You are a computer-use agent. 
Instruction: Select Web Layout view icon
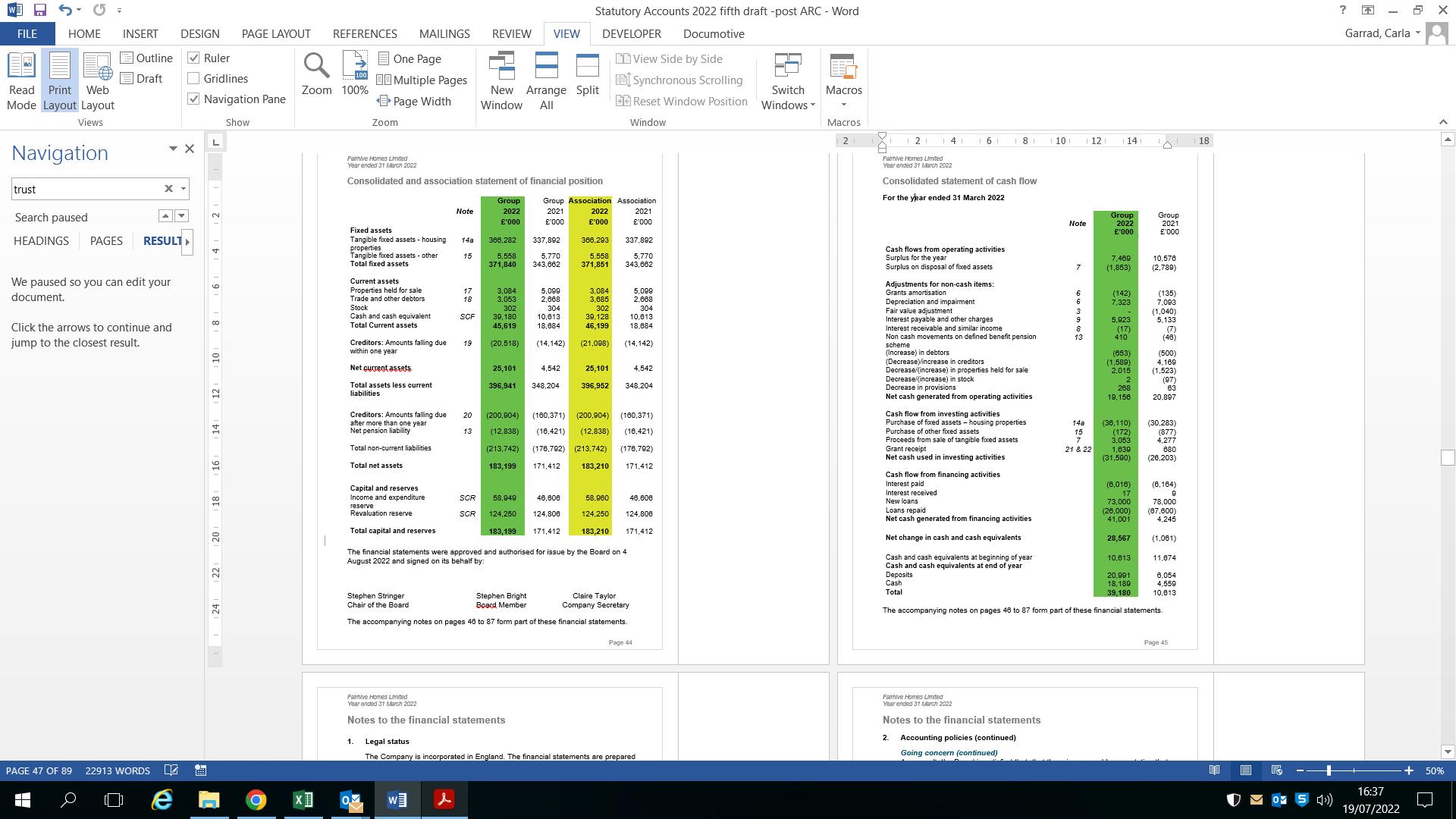pos(97,81)
